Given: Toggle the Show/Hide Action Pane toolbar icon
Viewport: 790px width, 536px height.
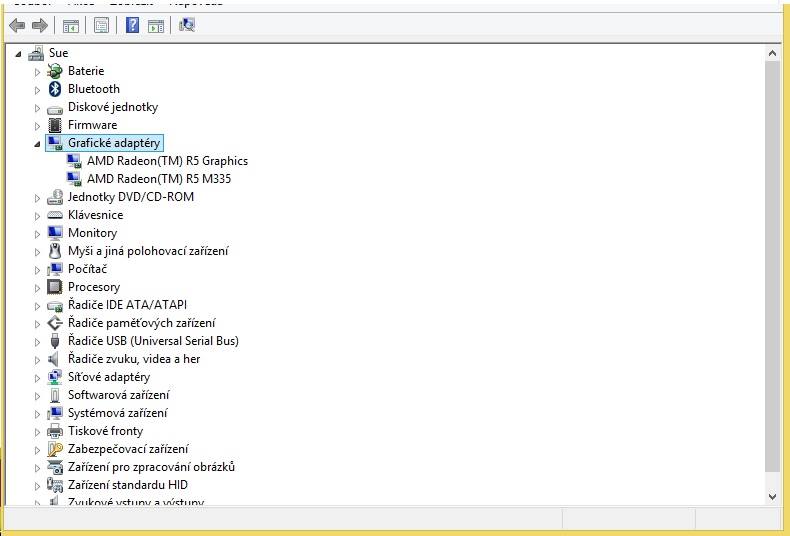Looking at the screenshot, I should [156, 26].
